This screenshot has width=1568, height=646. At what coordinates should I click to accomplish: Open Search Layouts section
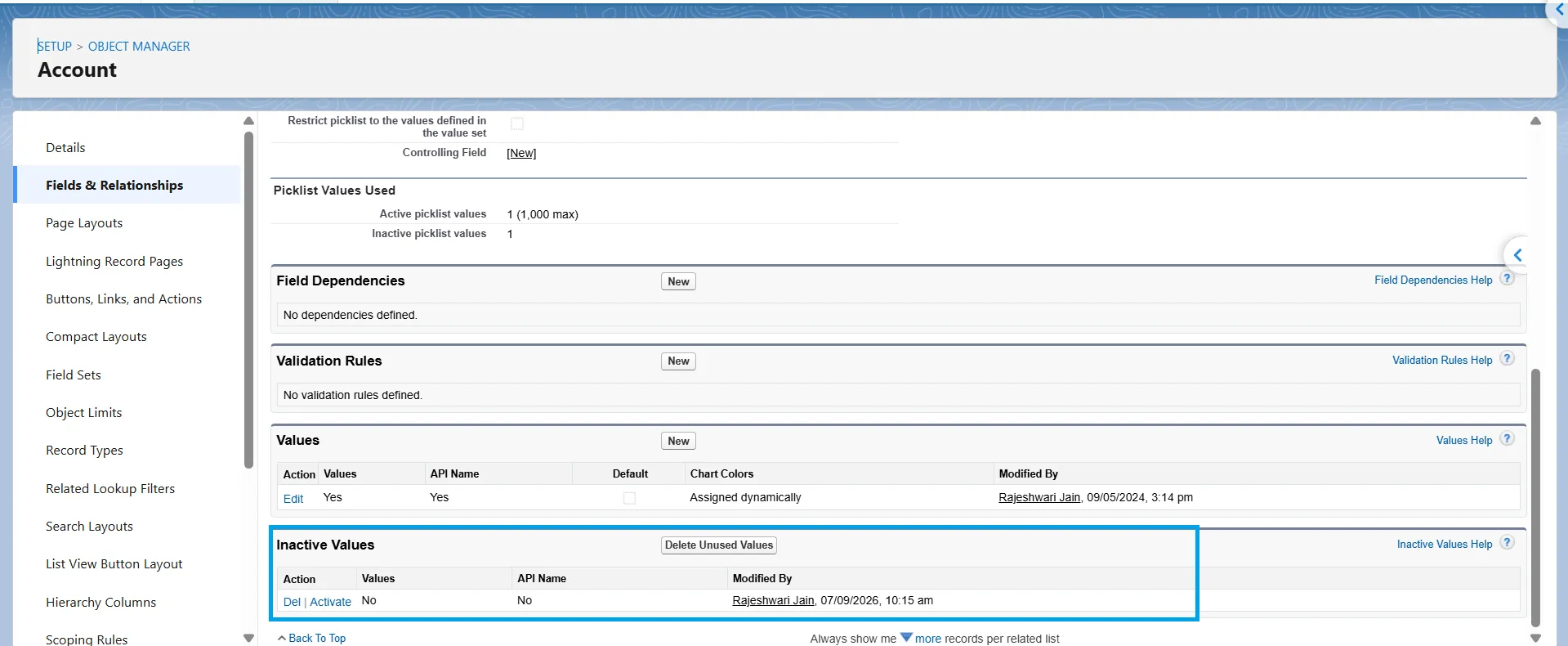tap(89, 526)
